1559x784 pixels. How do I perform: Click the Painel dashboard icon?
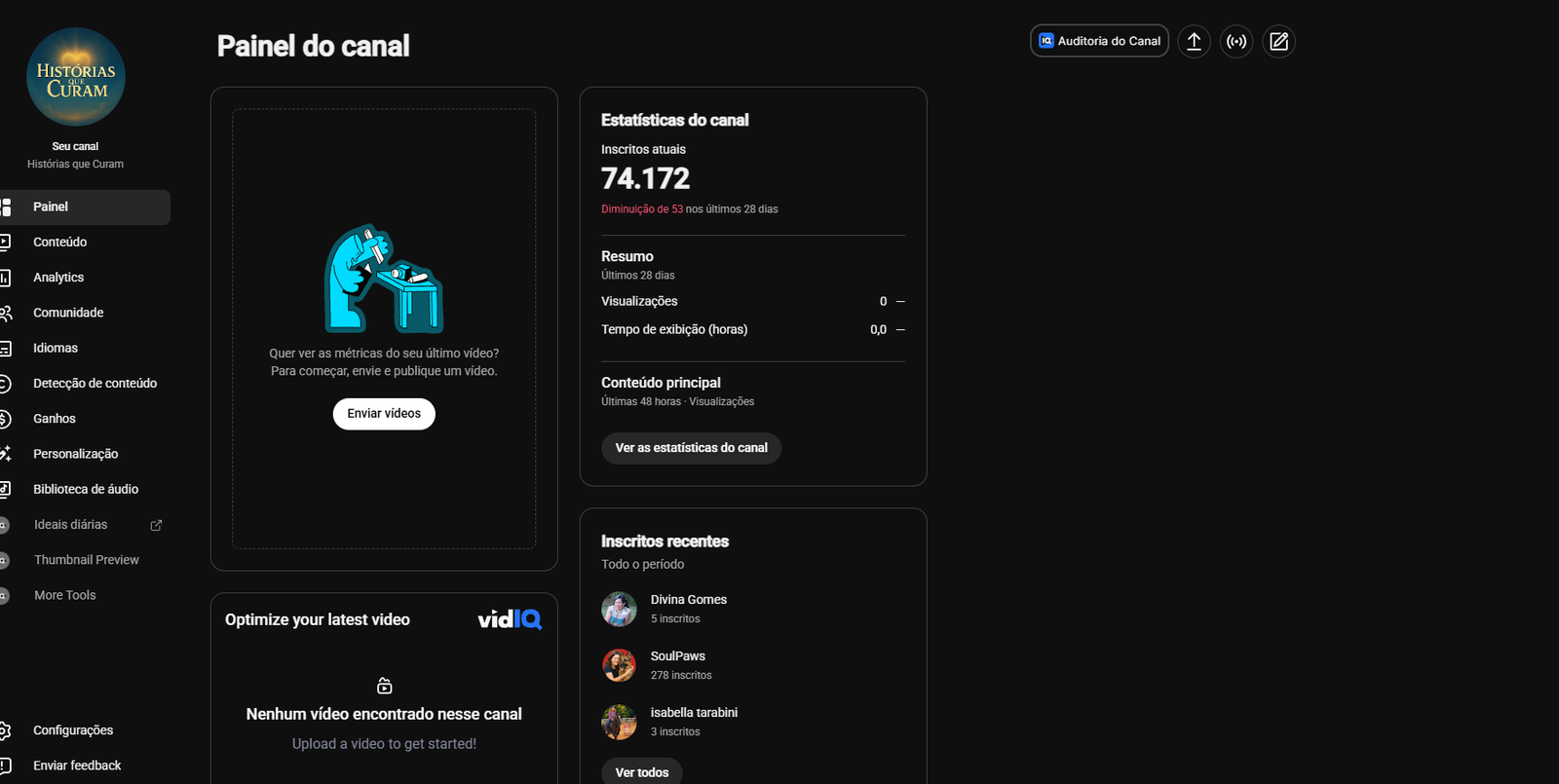point(5,206)
